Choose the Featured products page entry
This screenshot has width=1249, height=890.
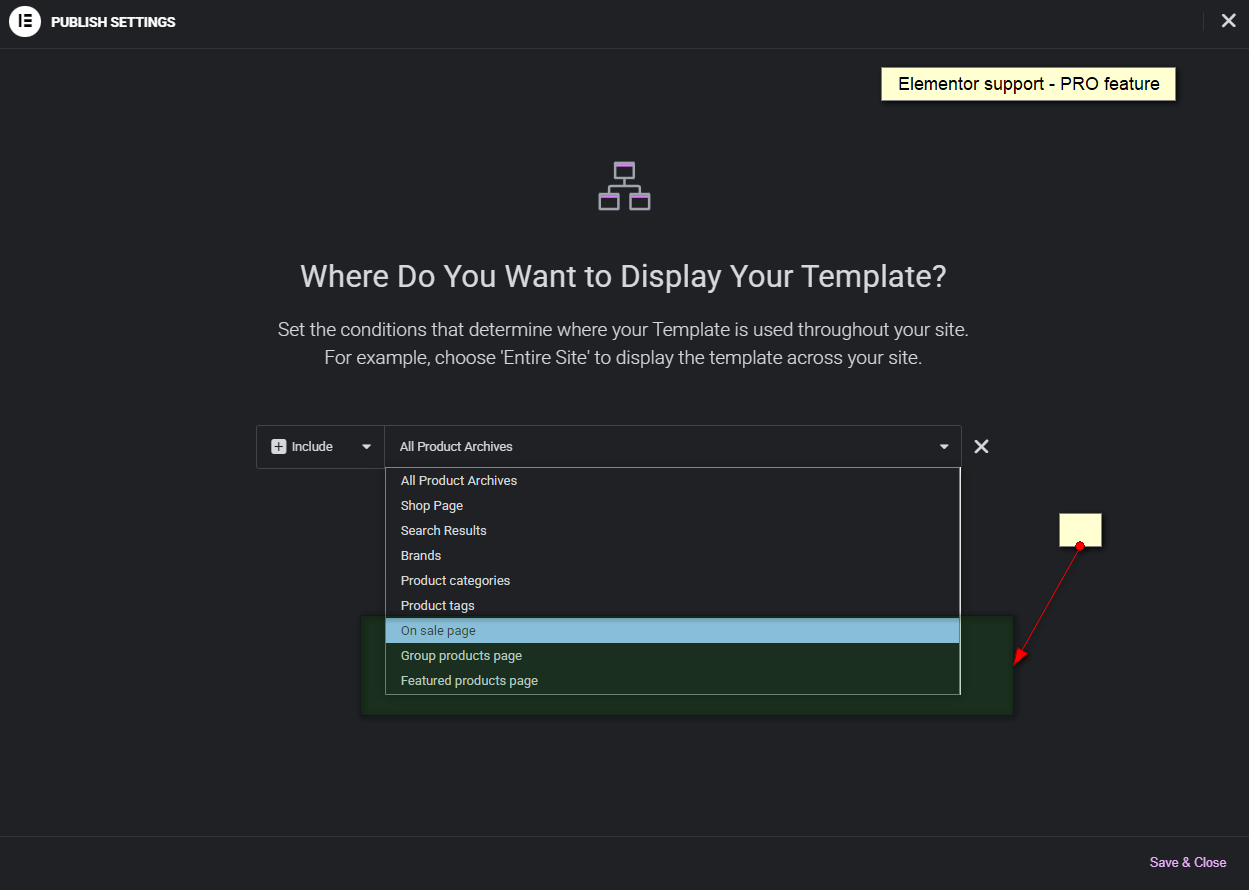click(469, 680)
